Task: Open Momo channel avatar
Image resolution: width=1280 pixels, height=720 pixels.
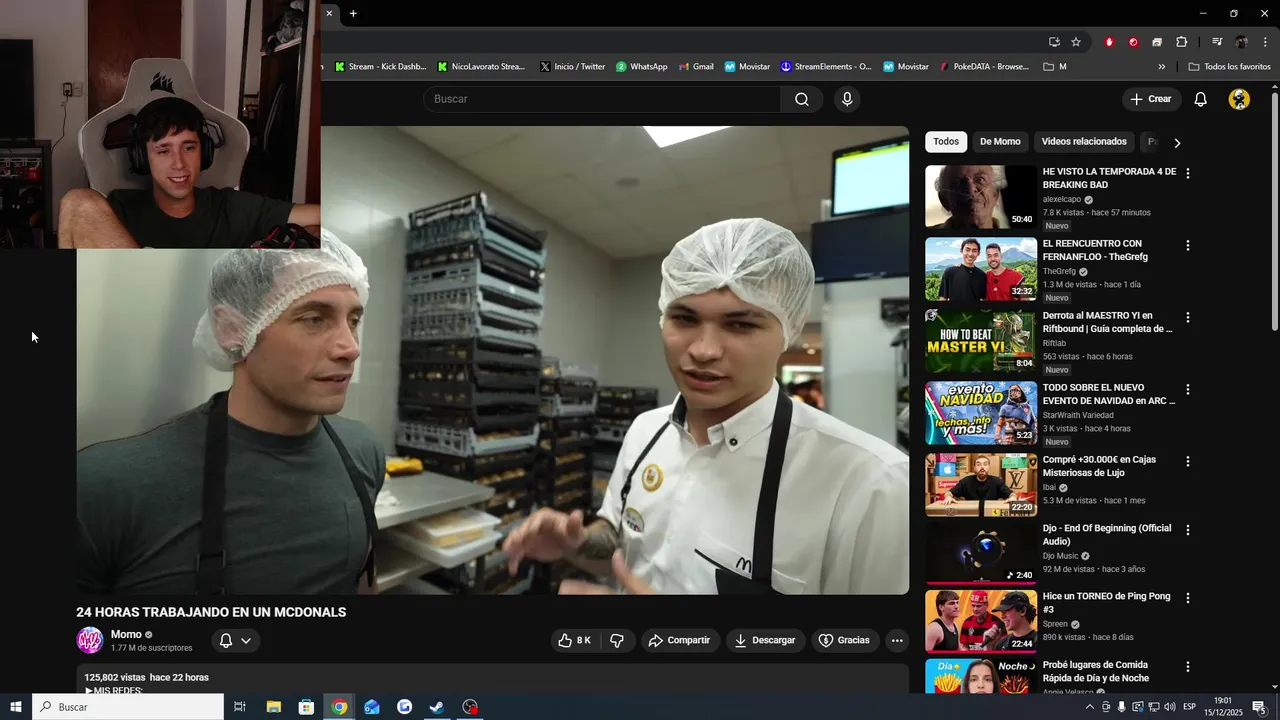Action: 90,640
